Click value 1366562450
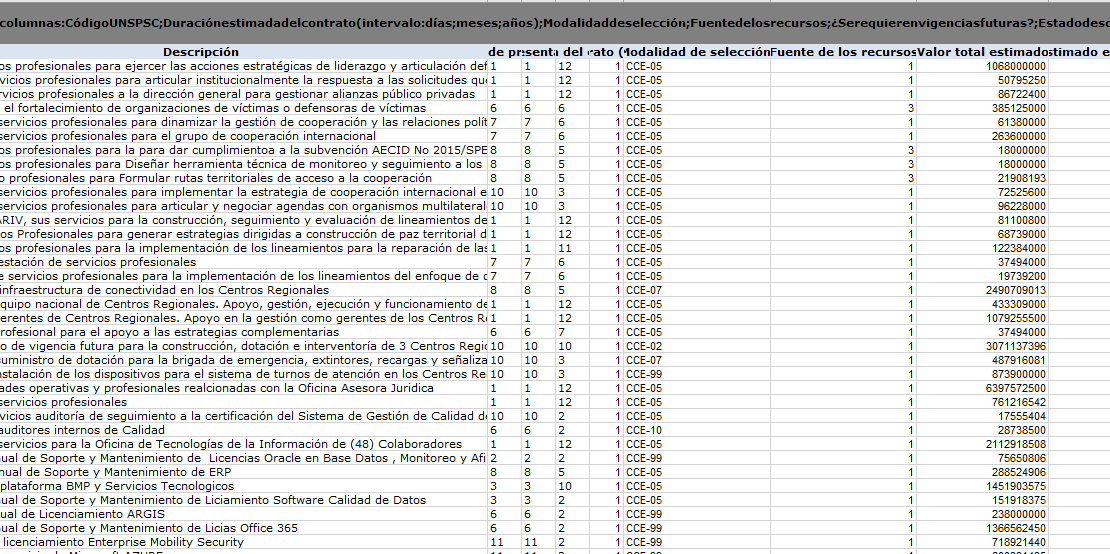The height and width of the screenshot is (554, 1110). coord(983,528)
